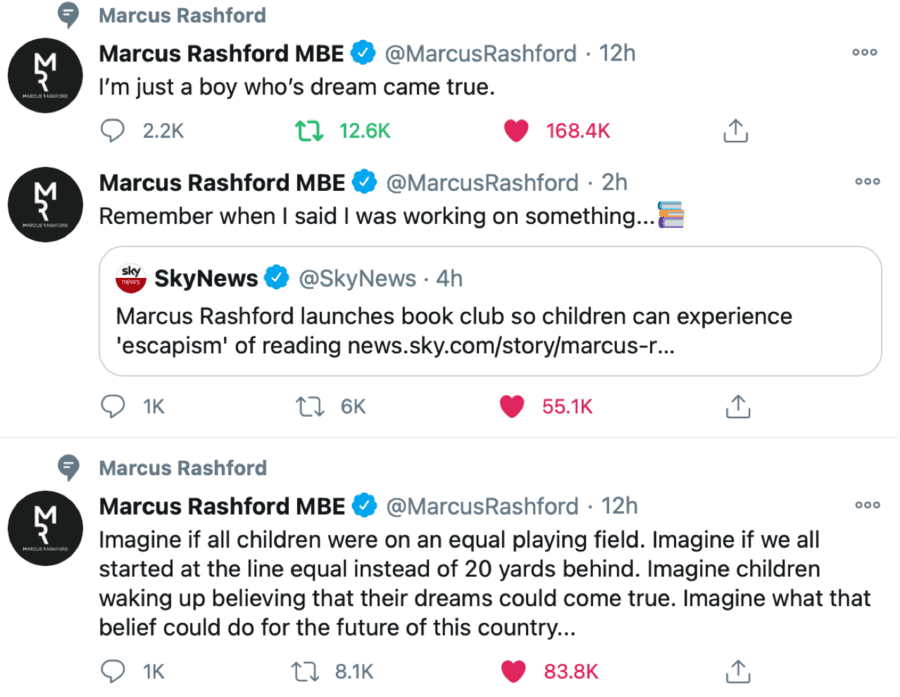Viewport: 900px width, 697px height.
Task: Undo retweet on the "dream came true" tweet
Action: click(x=305, y=131)
